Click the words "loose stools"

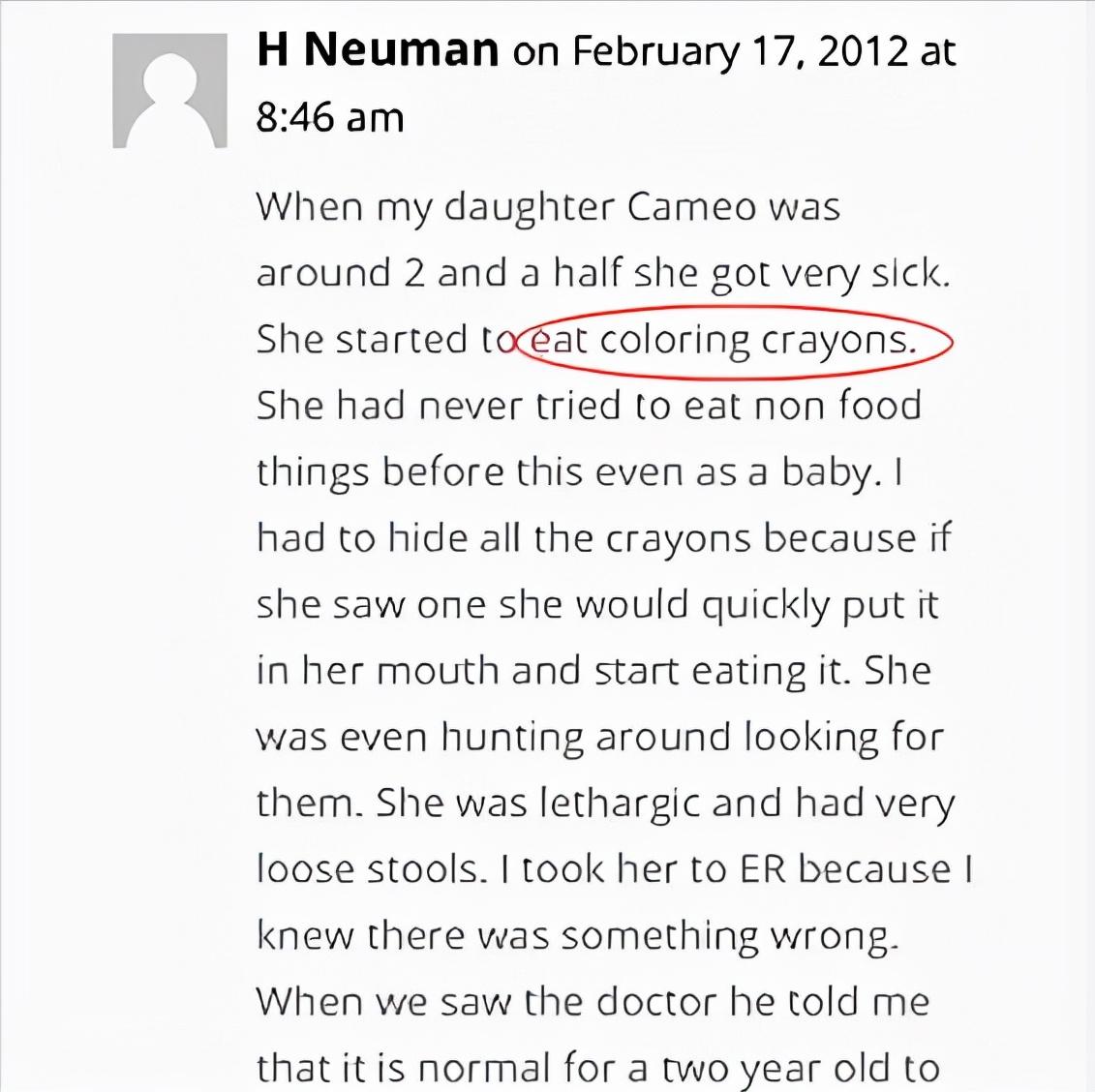click(x=368, y=869)
